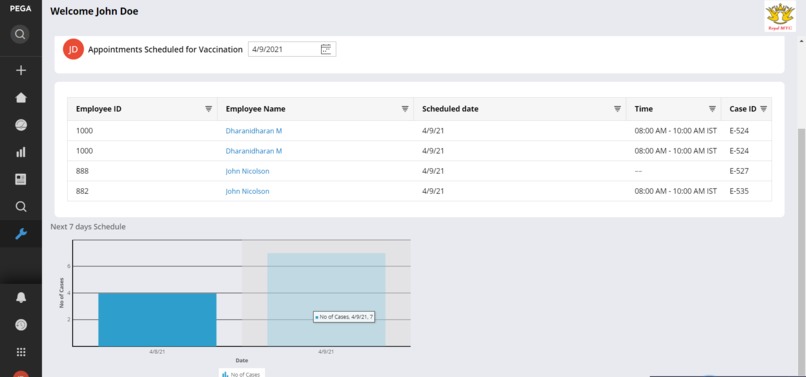Open Time column filter menu

click(712, 109)
